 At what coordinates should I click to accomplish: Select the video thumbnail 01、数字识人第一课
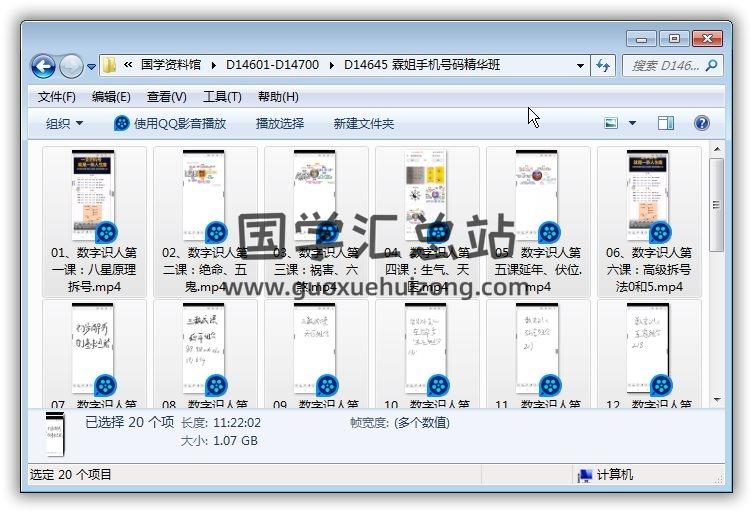pyautogui.click(x=93, y=195)
